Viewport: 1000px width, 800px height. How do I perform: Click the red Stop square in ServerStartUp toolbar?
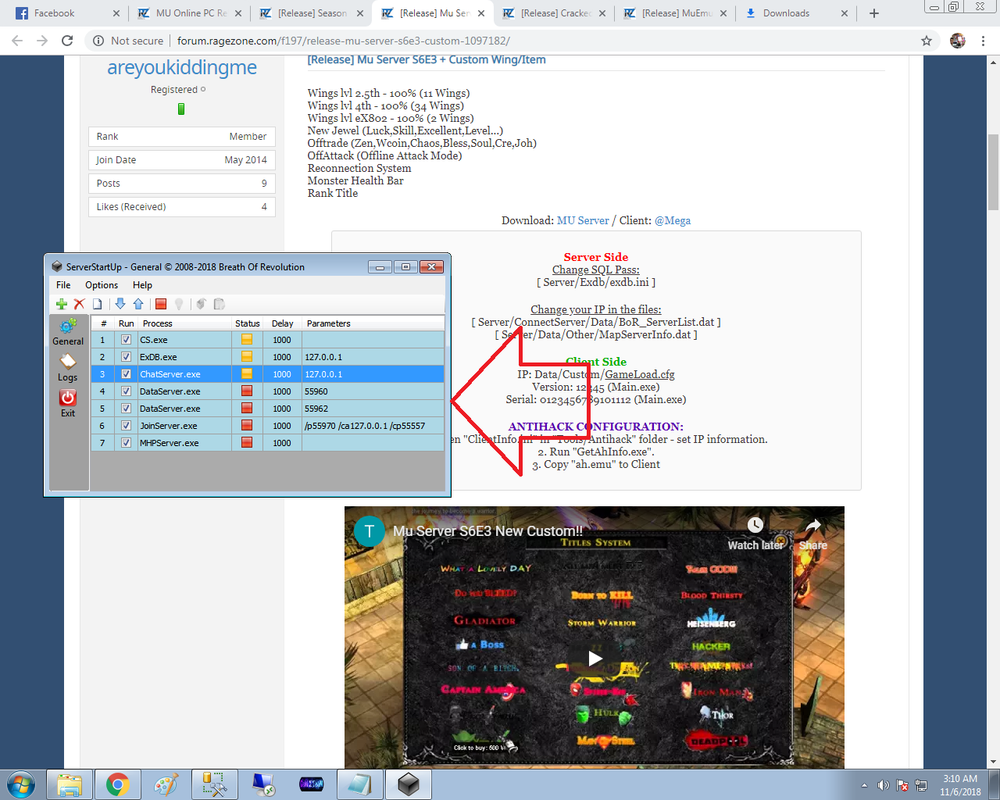pyautogui.click(x=161, y=304)
